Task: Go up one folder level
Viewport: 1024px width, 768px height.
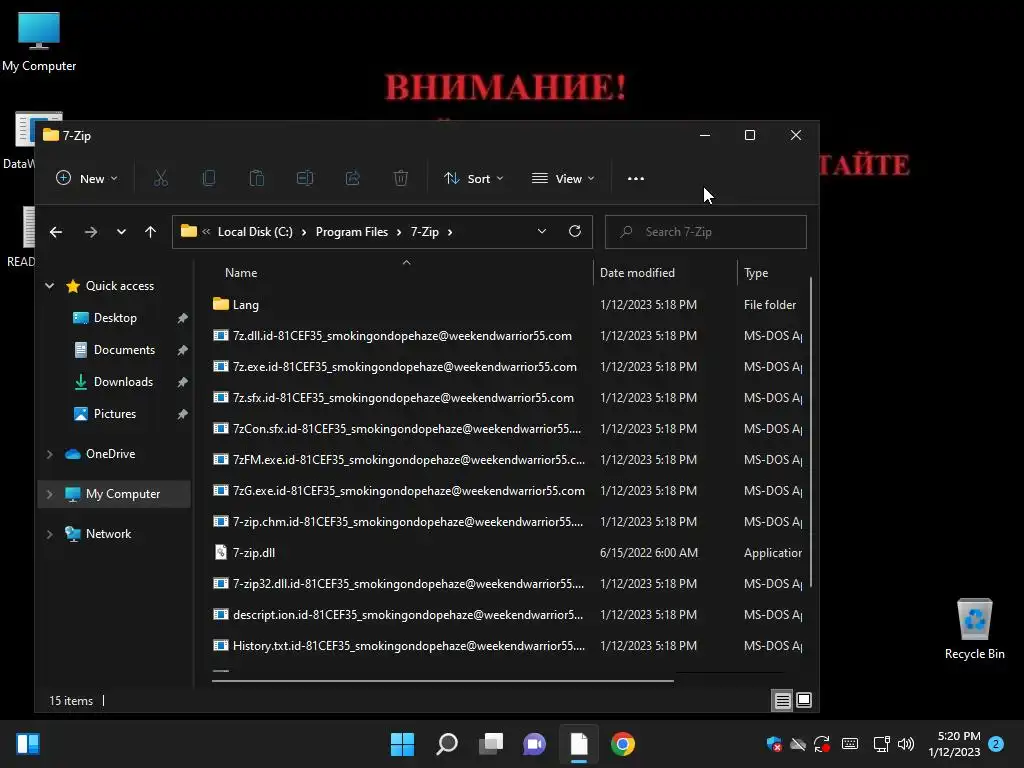Action: [150, 232]
